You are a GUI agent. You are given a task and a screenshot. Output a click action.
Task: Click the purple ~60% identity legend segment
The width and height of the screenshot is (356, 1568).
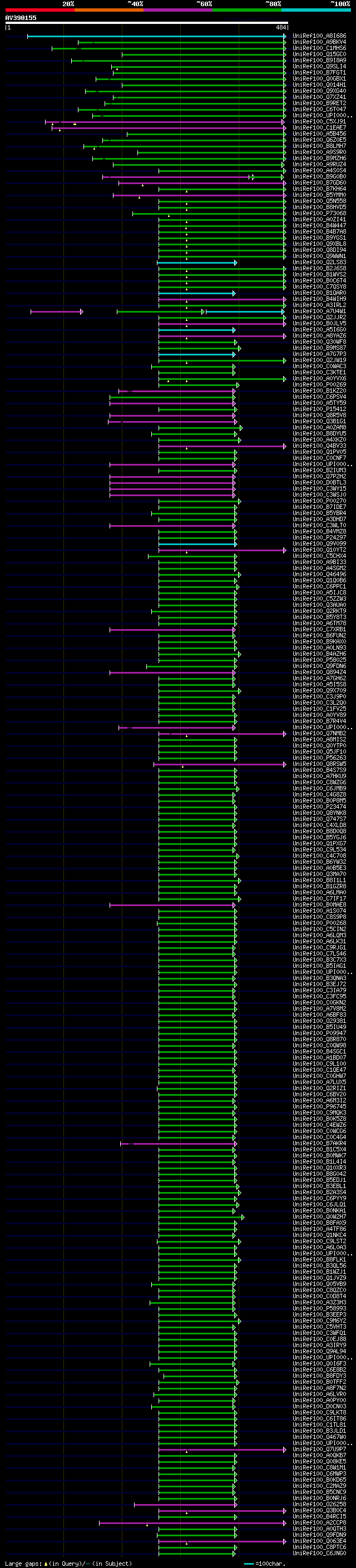[179, 10]
